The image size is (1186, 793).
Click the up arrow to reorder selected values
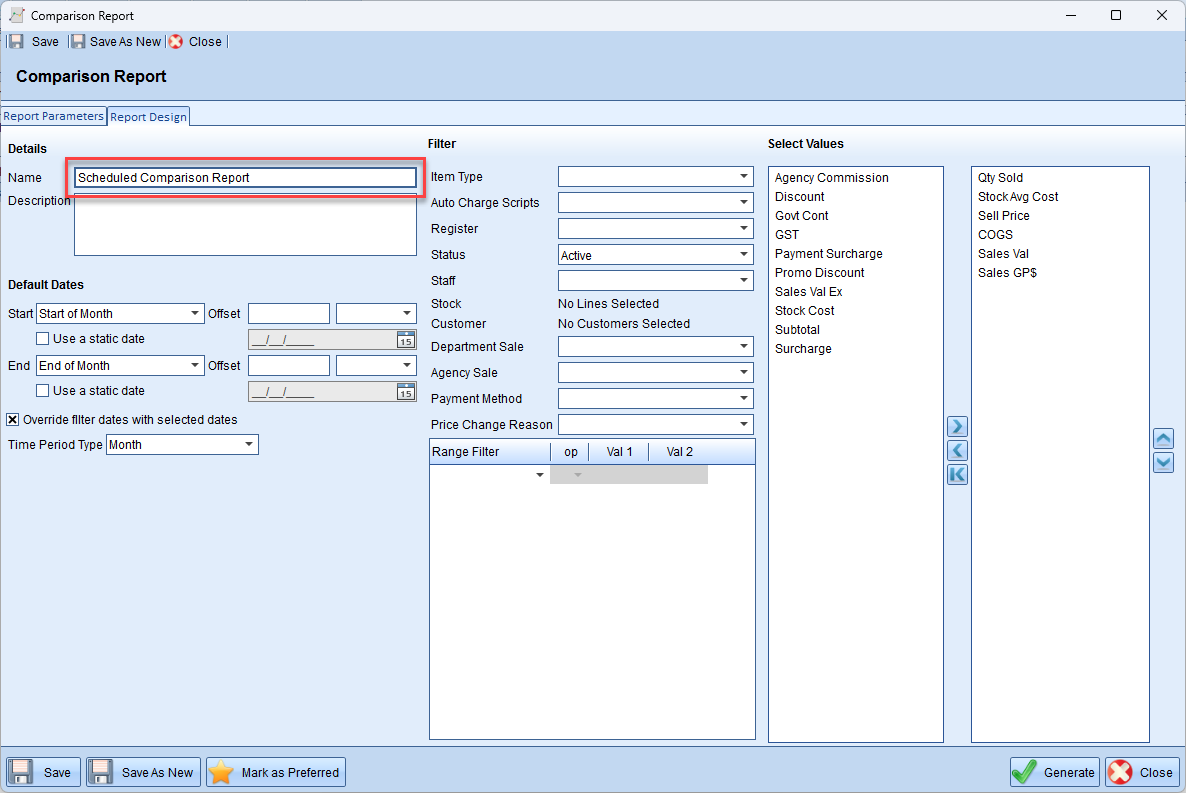(x=1163, y=438)
